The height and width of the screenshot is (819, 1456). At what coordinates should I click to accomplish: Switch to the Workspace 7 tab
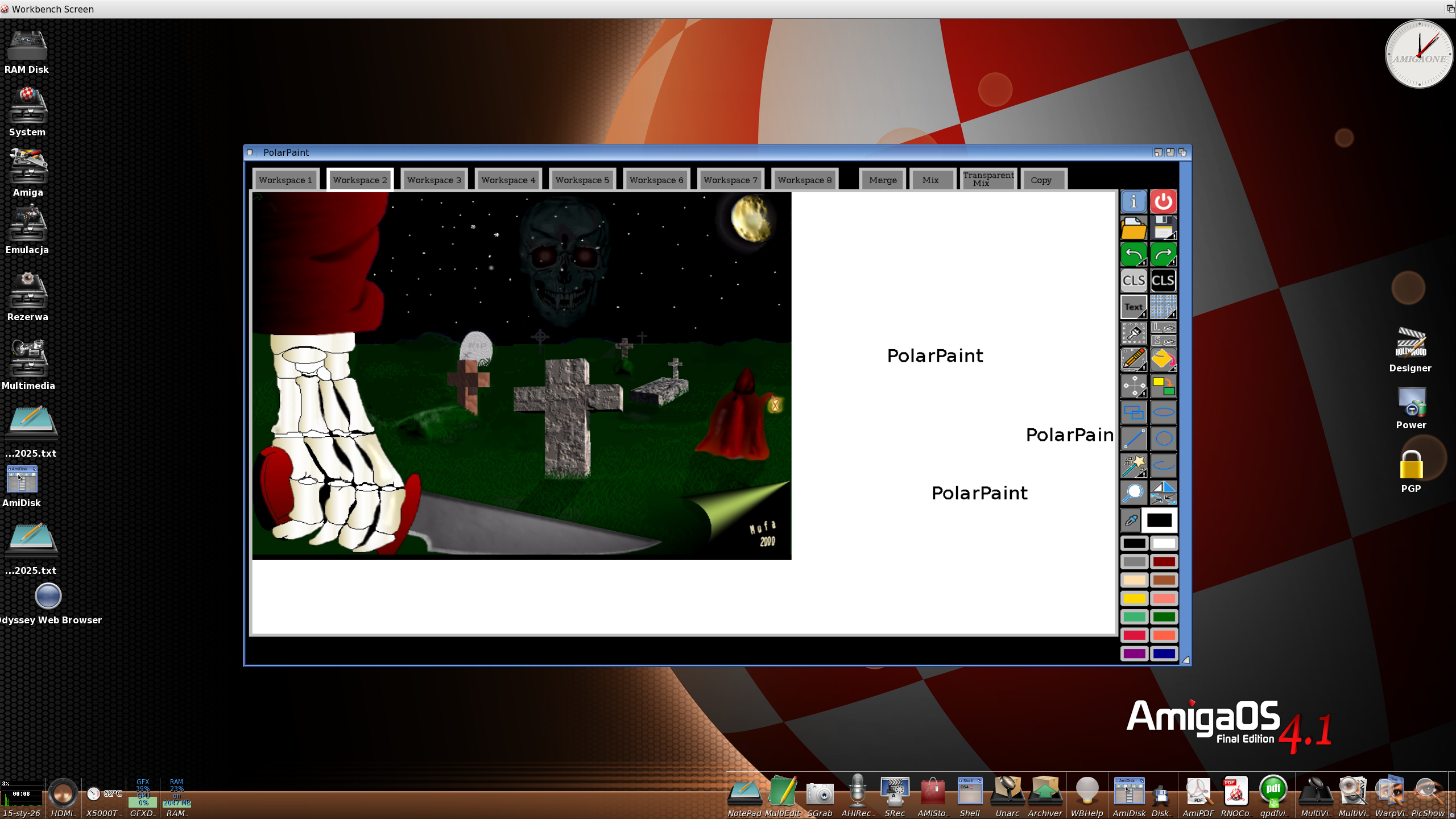(x=730, y=180)
